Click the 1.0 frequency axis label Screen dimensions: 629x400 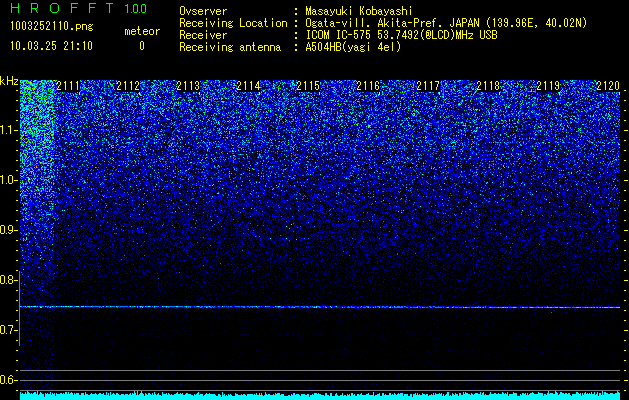(8, 180)
